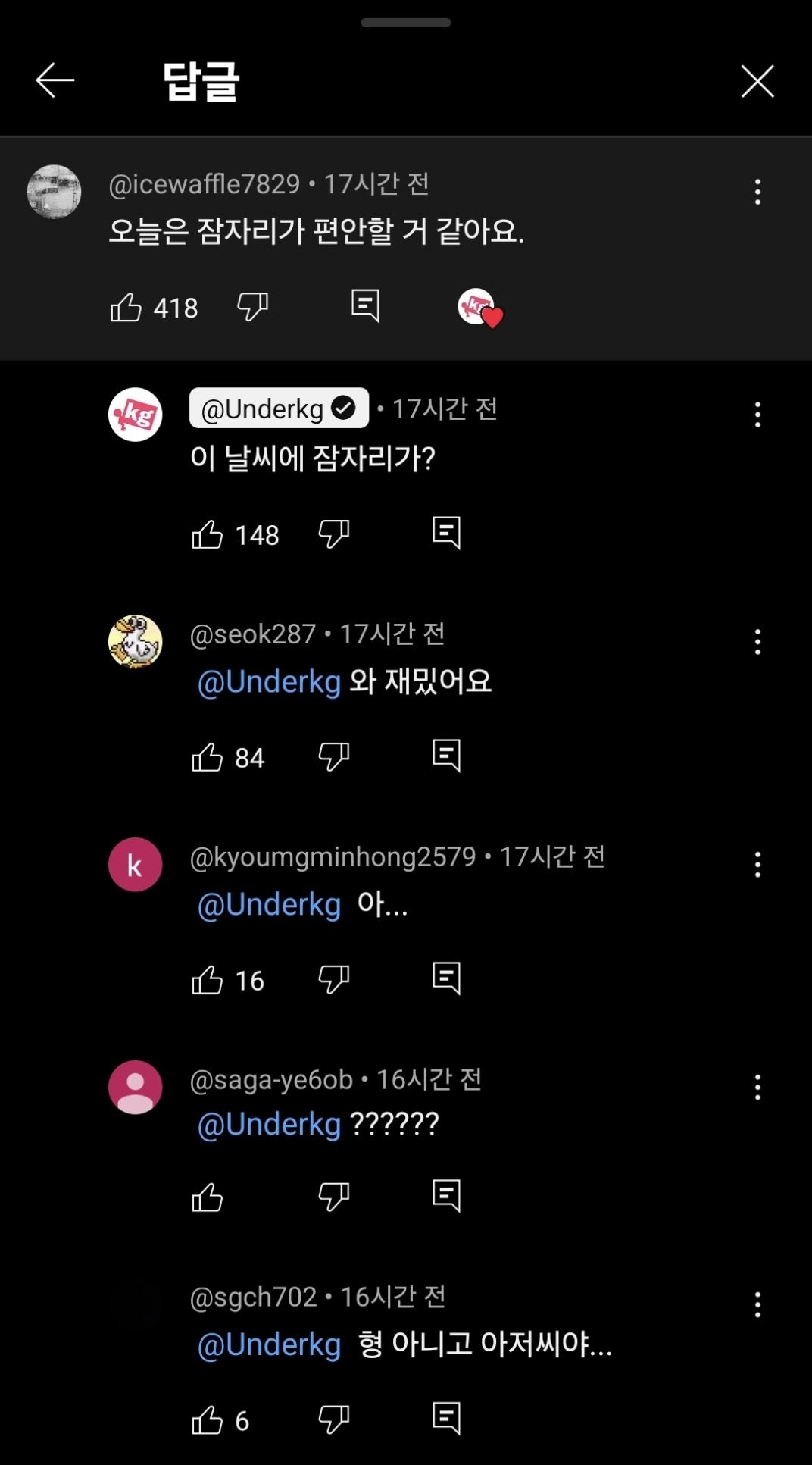Tap the @Underkg mention in @seok287 reply
This screenshot has width=812, height=1465.
click(269, 682)
